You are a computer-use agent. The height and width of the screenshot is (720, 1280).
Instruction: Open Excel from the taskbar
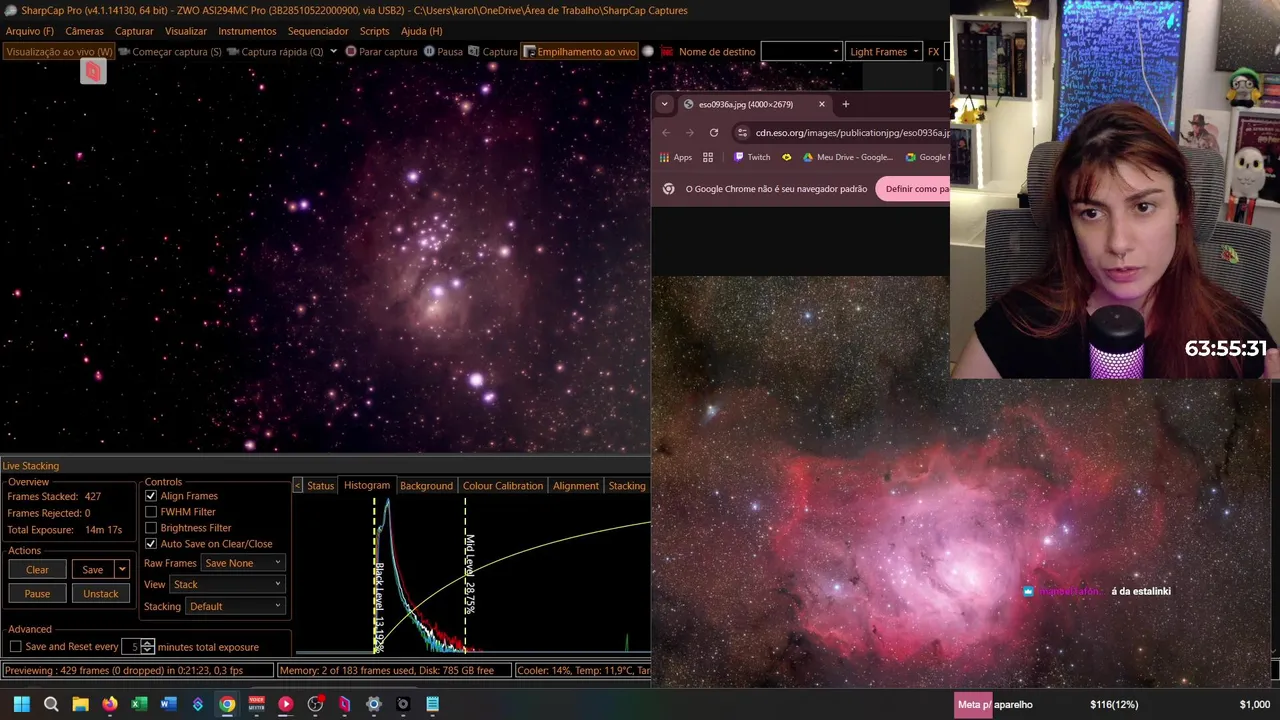coord(139,704)
